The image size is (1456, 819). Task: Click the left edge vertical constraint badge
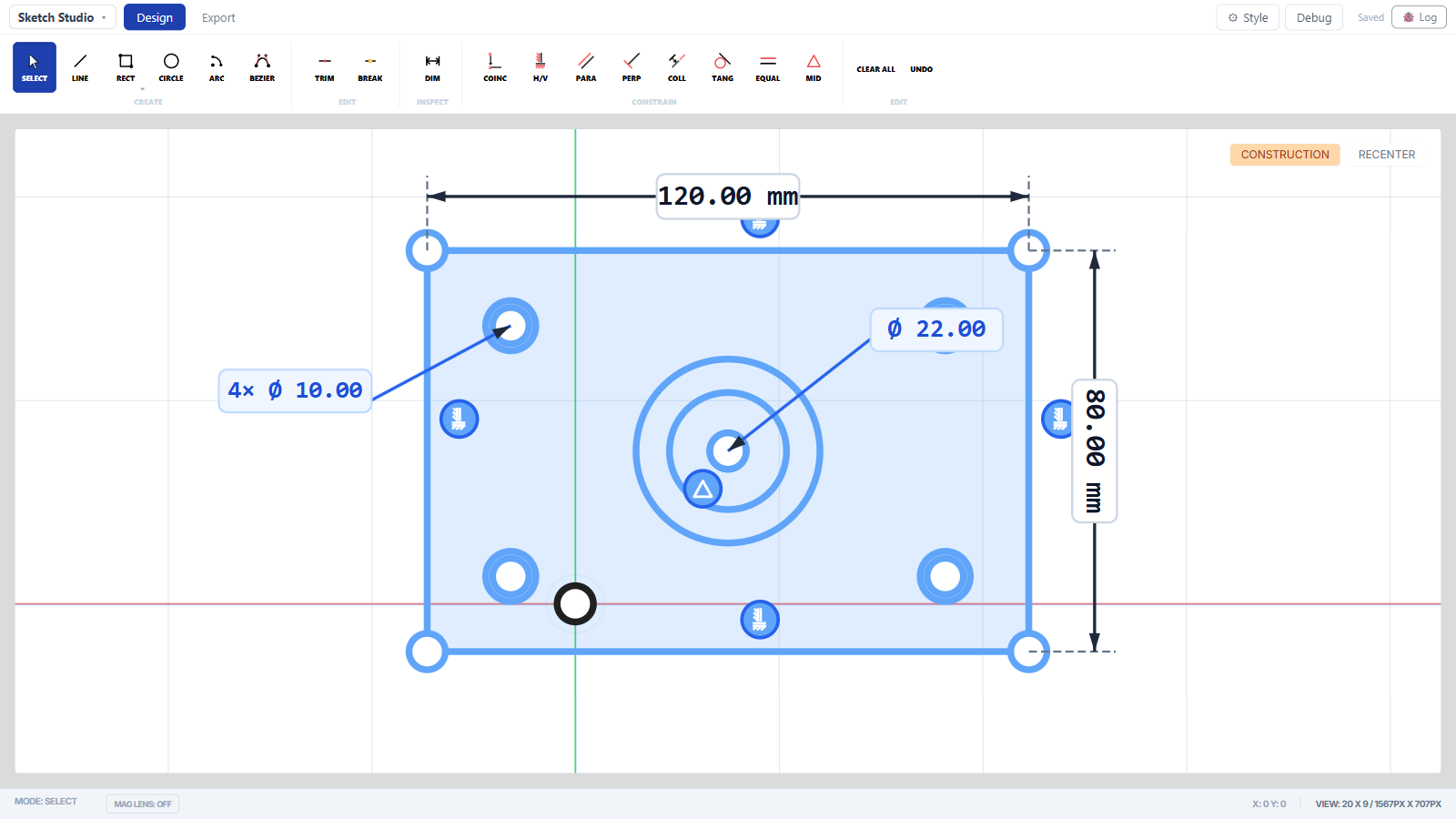pyautogui.click(x=459, y=419)
